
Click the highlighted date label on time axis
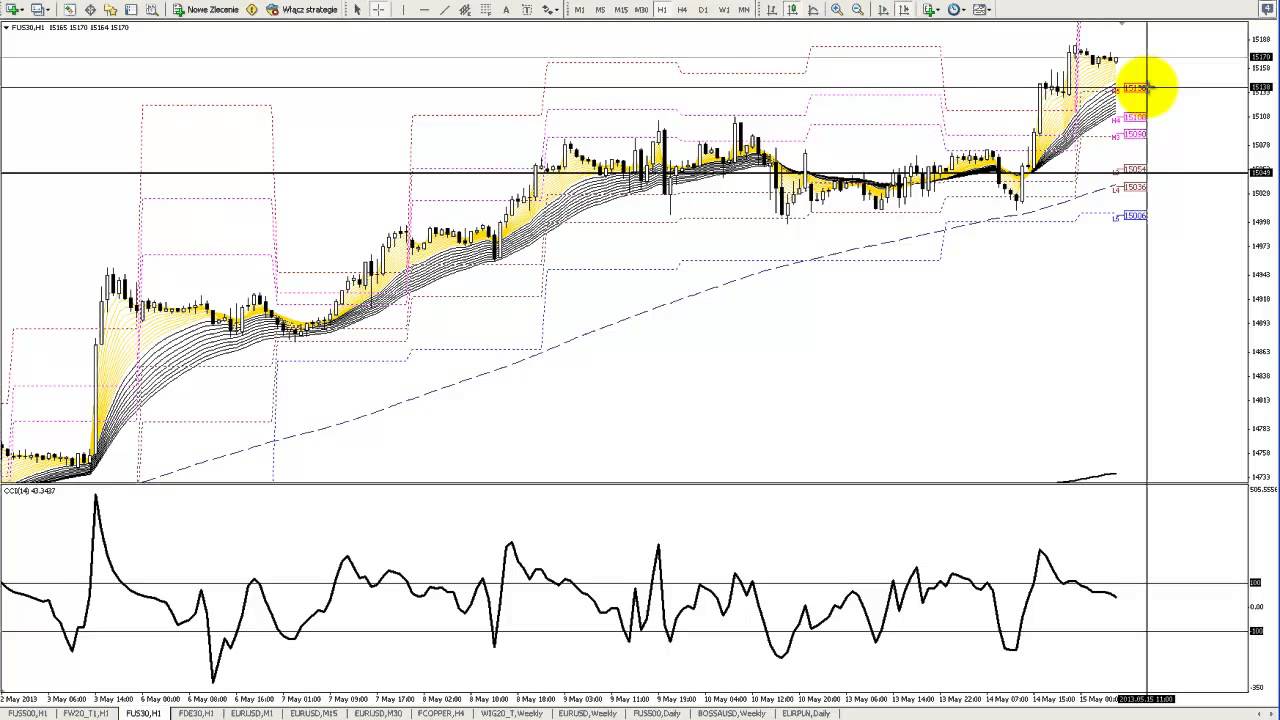click(x=1145, y=699)
